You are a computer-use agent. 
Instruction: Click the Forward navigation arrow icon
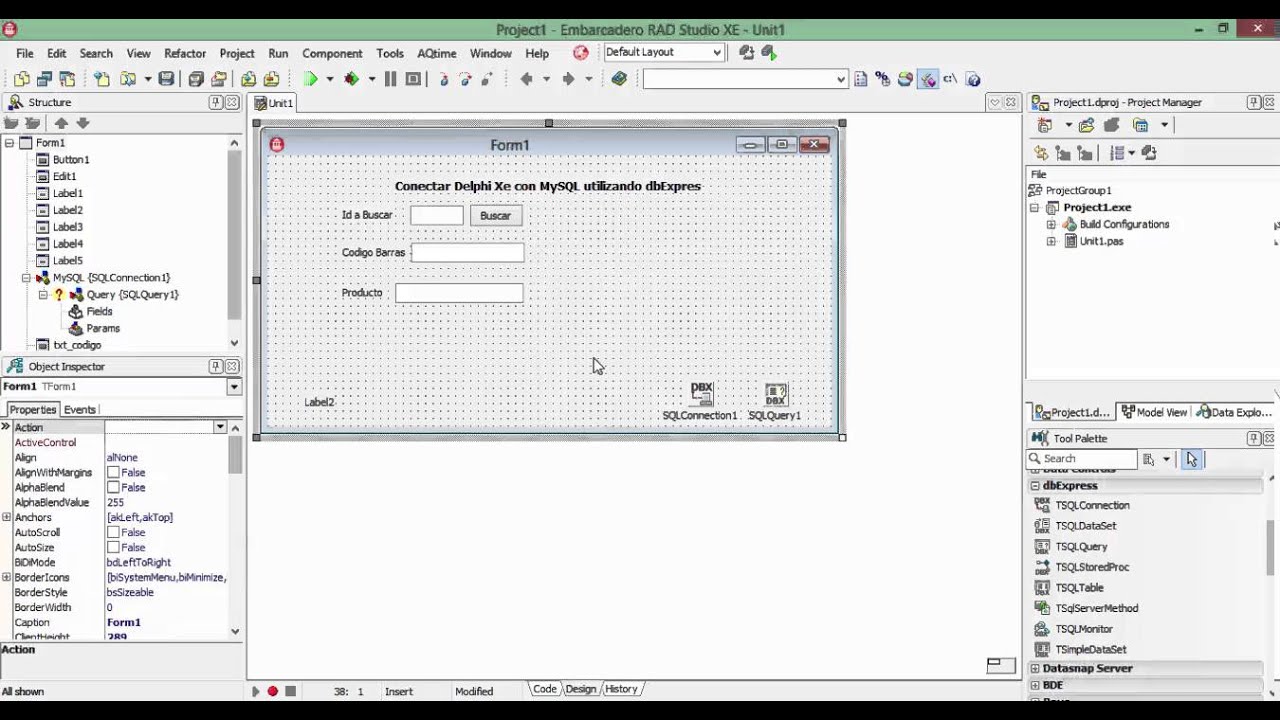click(x=568, y=79)
